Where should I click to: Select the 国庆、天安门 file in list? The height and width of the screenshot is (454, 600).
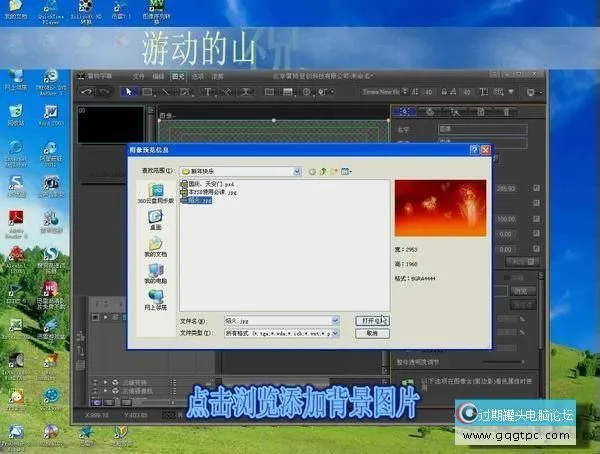coord(207,184)
